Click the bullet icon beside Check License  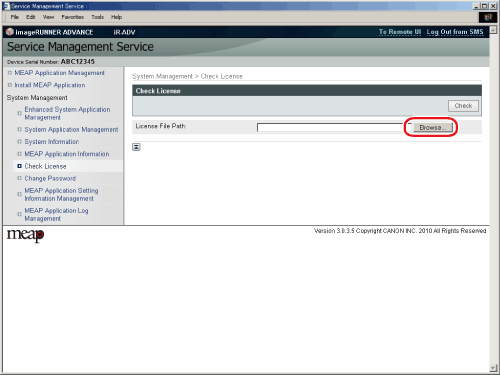tap(19, 166)
